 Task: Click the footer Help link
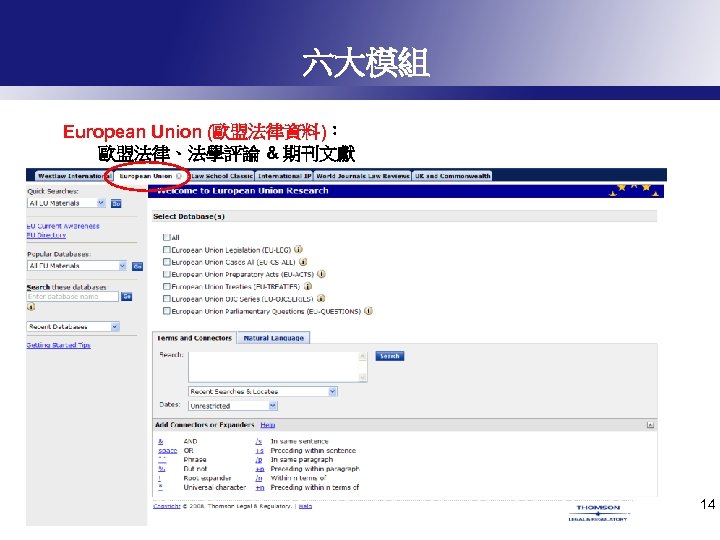point(305,506)
